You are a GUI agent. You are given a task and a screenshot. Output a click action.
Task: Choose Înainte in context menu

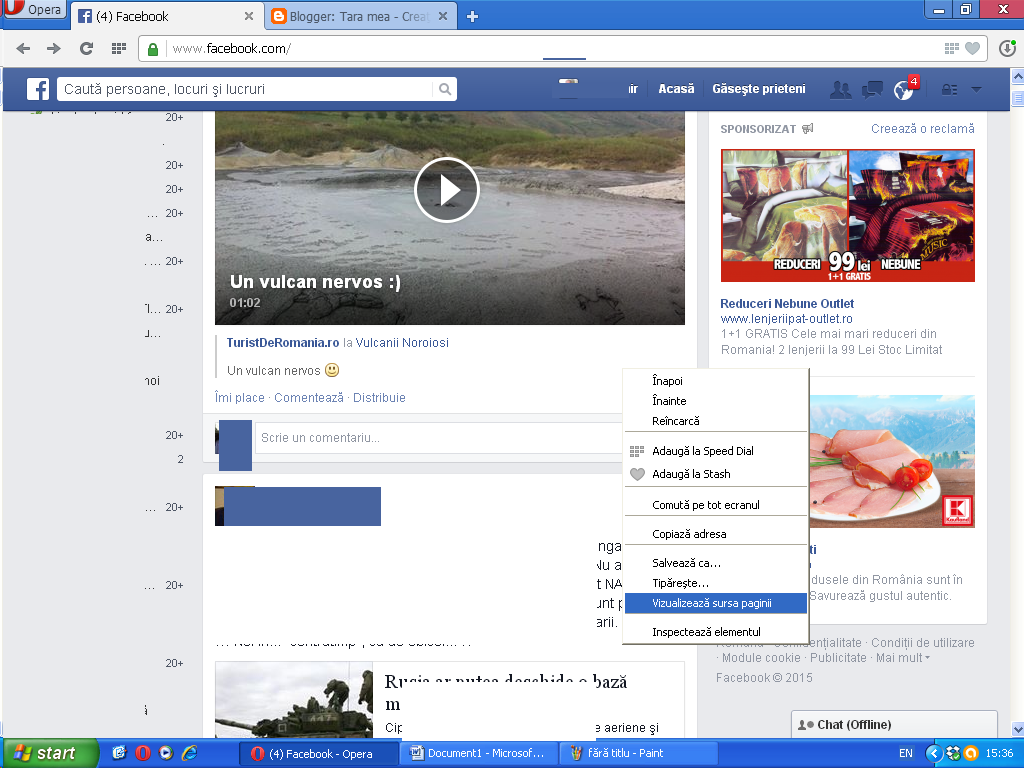click(x=716, y=401)
